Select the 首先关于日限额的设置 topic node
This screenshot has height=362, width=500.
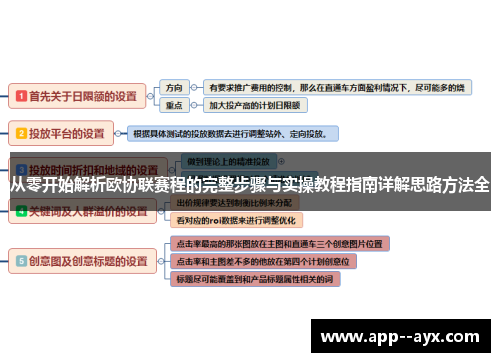[x=77, y=96]
